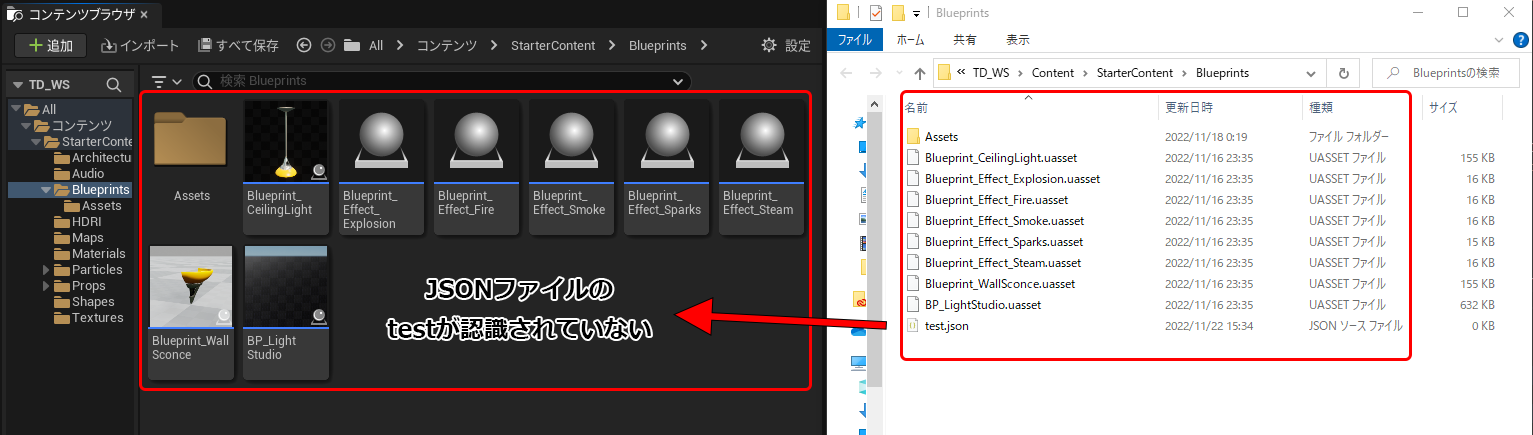This screenshot has height=435, width=1533.
Task: Open the ファイル menu in Explorer
Action: 853,40
